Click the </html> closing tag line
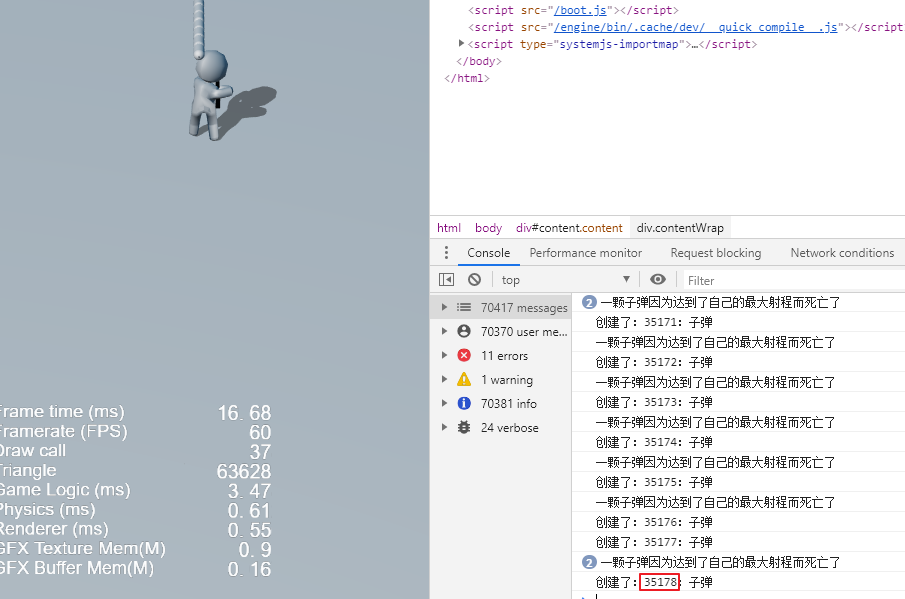Image resolution: width=905 pixels, height=599 pixels. tap(466, 78)
